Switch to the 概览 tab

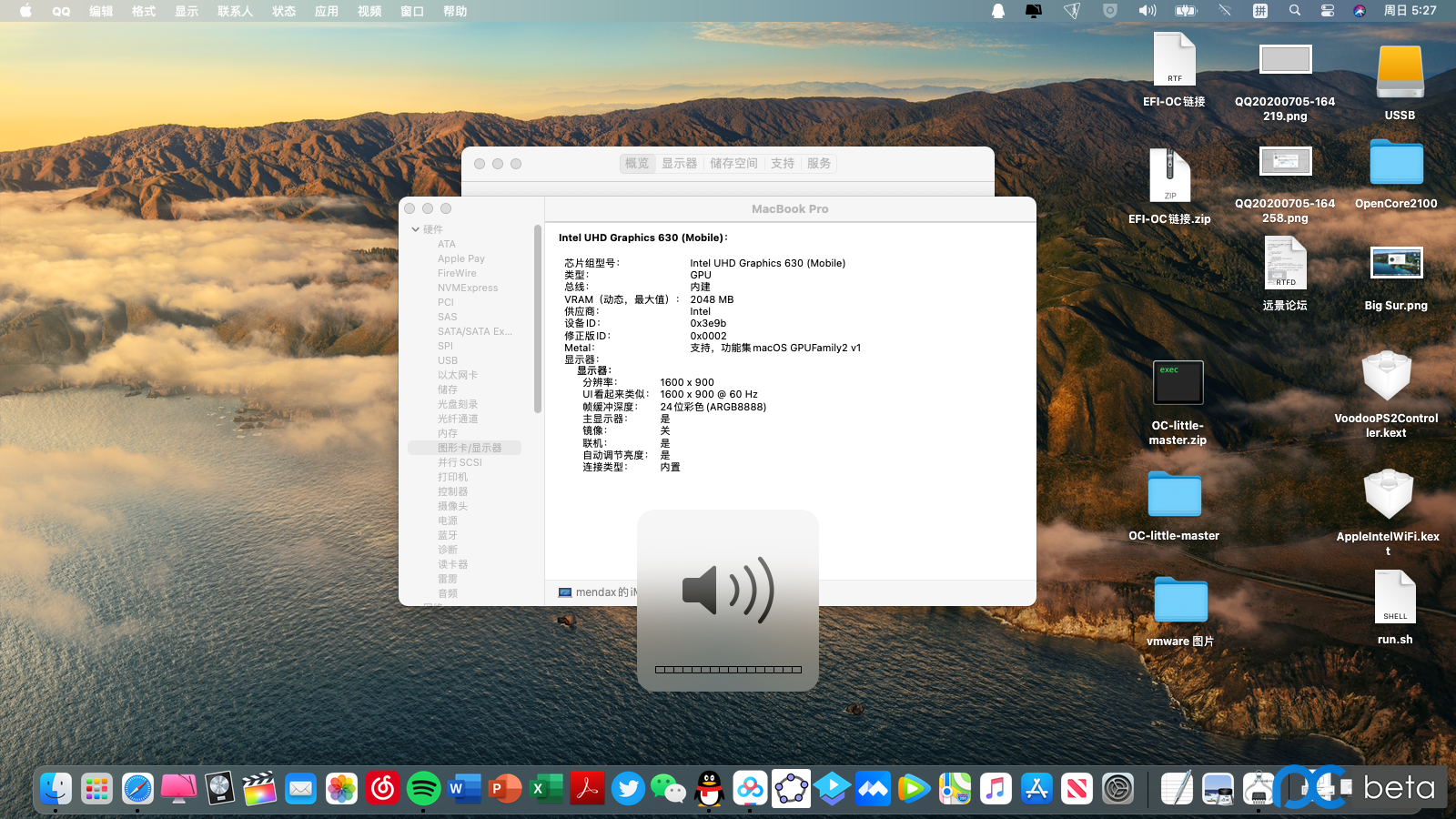pos(637,164)
